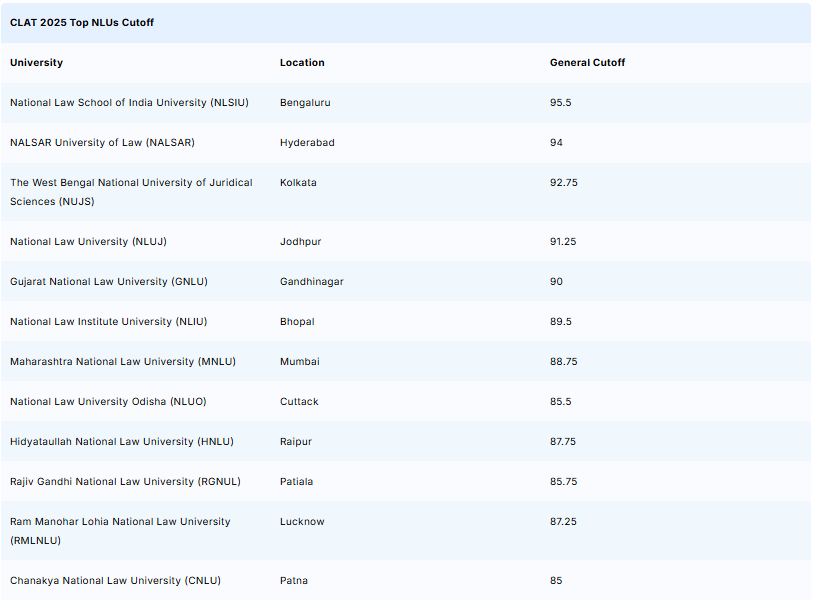Click the 85.75 cutoff value
The height and width of the screenshot is (605, 817).
[564, 482]
